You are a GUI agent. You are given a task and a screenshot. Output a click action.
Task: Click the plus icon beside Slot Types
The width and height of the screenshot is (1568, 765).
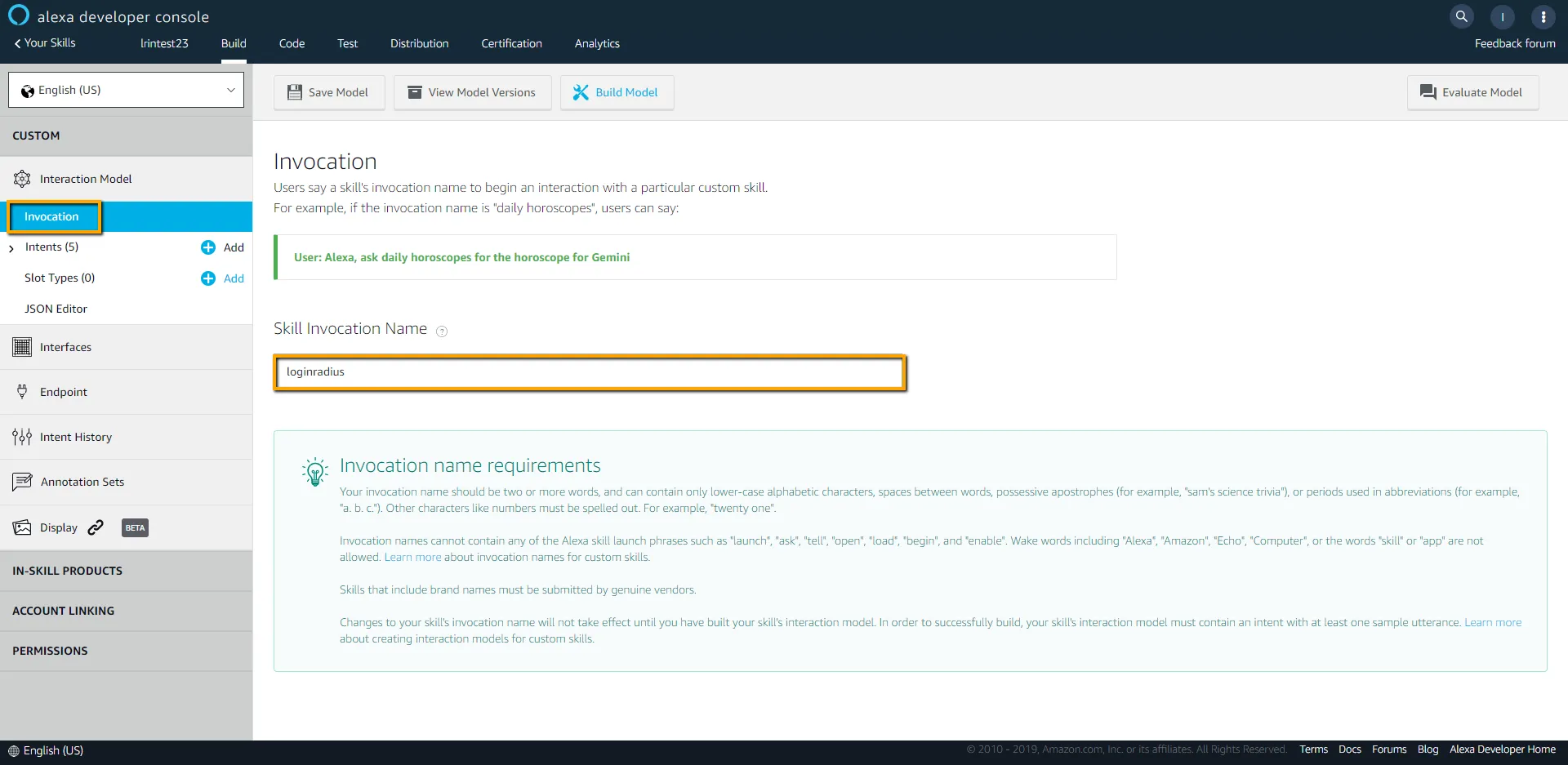click(208, 278)
